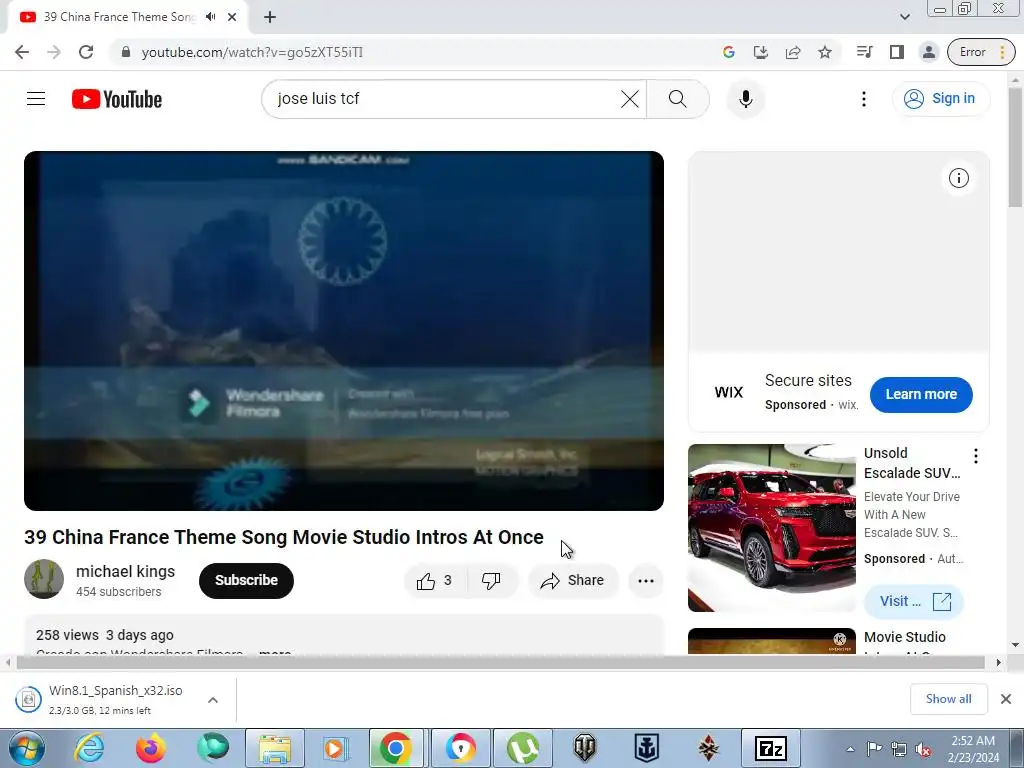Toggle the Chrome side panel
Screen dimensions: 1024x768
pyautogui.click(x=897, y=52)
